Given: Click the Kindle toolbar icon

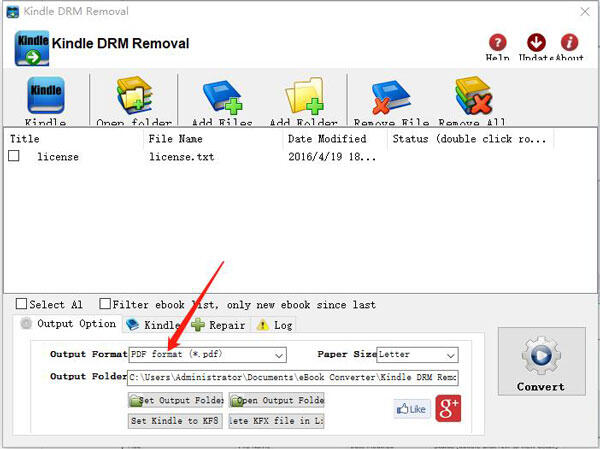Looking at the screenshot, I should click(46, 95).
